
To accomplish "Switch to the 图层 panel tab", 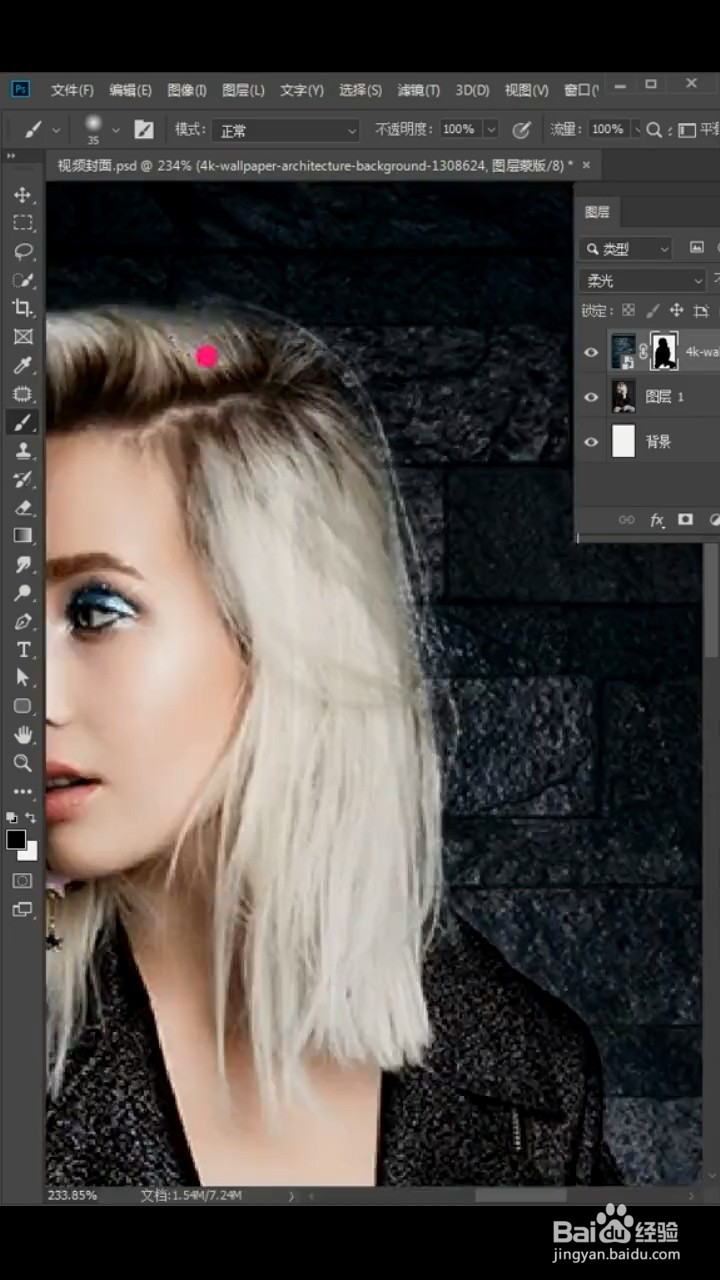I will coord(597,212).
